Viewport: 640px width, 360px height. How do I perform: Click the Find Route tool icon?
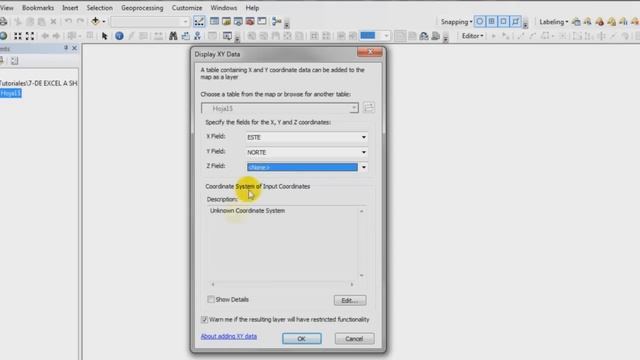coord(185,36)
